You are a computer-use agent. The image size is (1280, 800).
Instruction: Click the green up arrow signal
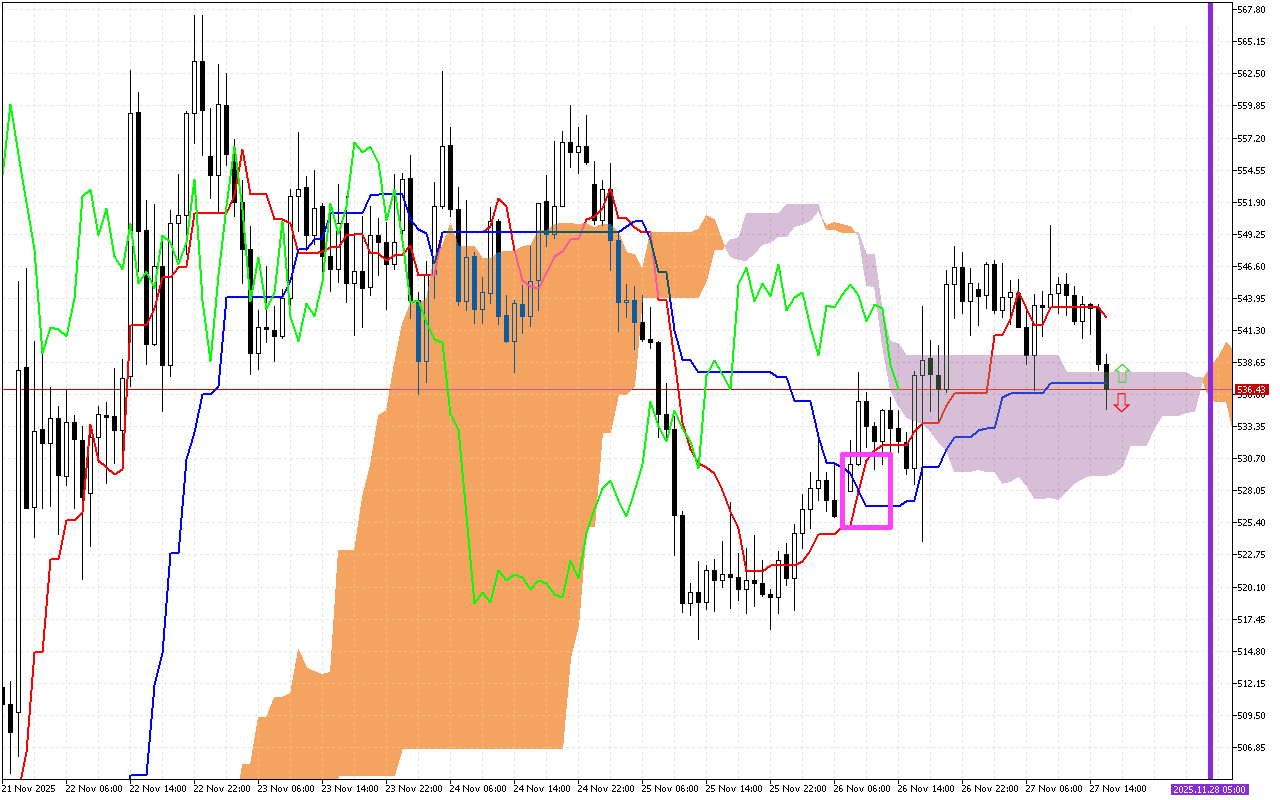(1122, 374)
